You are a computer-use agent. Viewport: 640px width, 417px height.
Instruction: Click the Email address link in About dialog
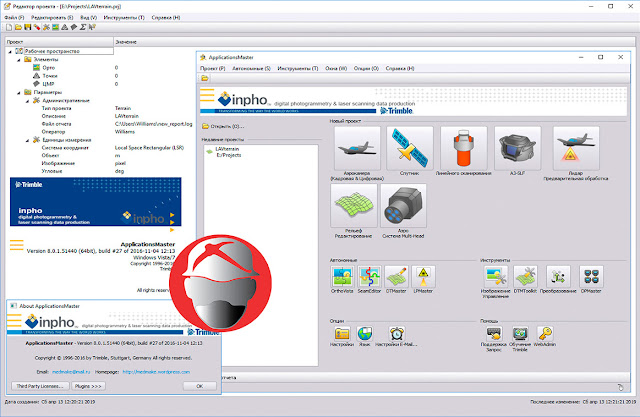point(71,372)
